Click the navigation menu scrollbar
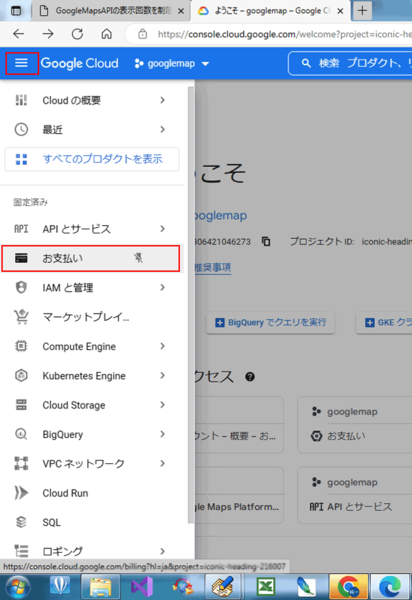 tap(191, 304)
